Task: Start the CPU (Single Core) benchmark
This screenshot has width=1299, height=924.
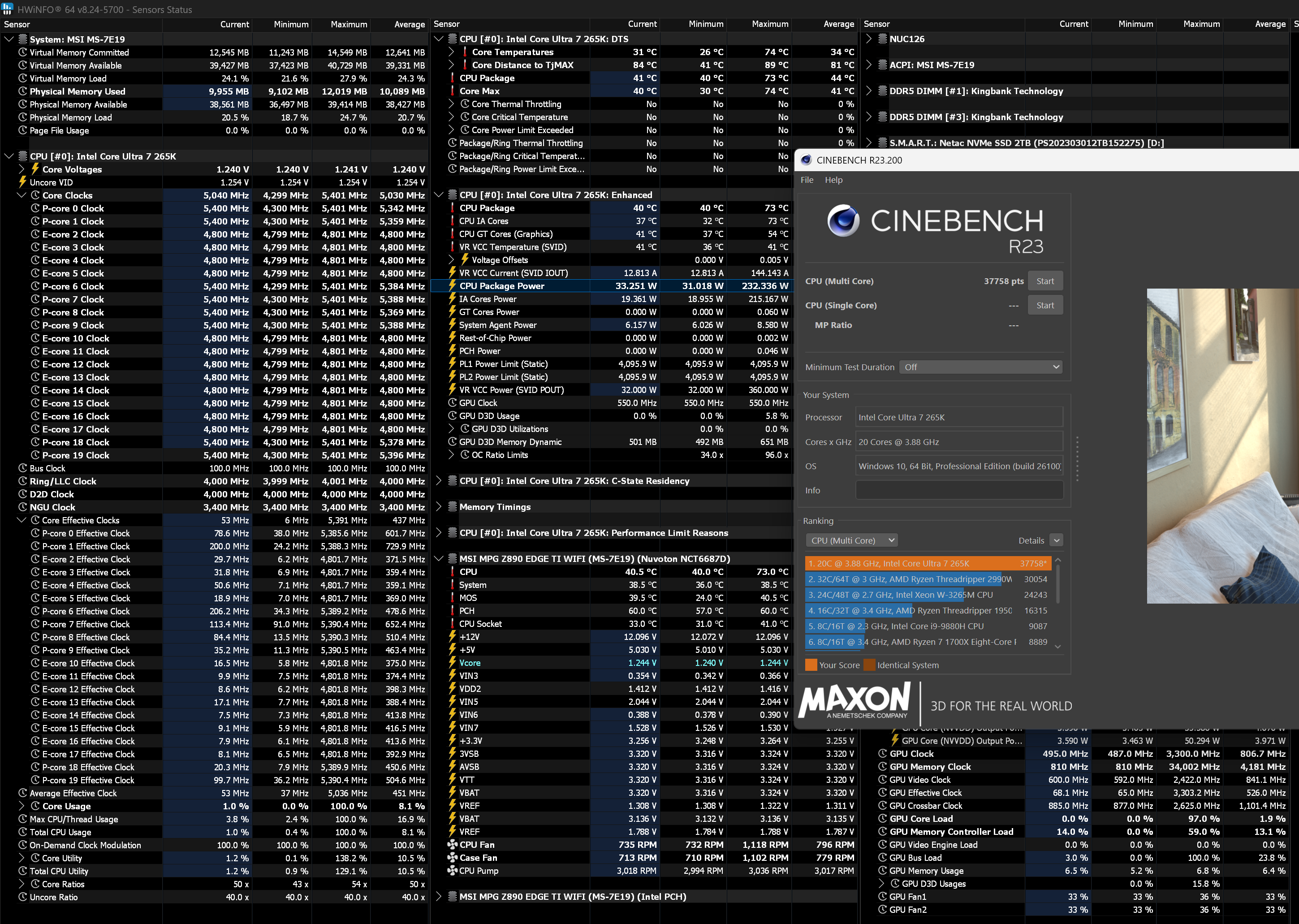Action: pyautogui.click(x=1044, y=306)
